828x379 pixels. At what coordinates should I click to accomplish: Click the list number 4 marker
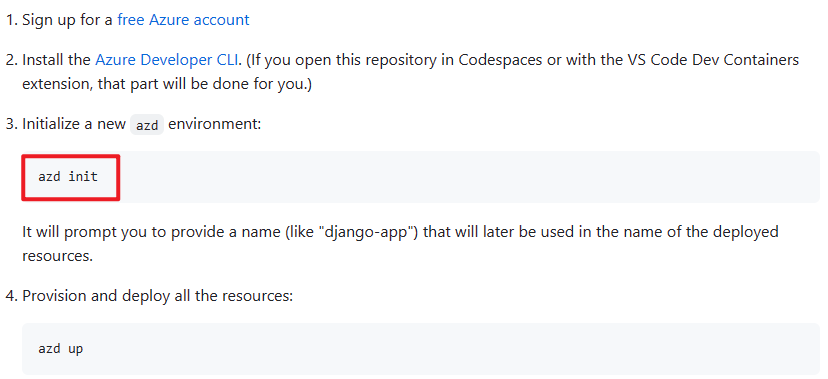click(11, 296)
